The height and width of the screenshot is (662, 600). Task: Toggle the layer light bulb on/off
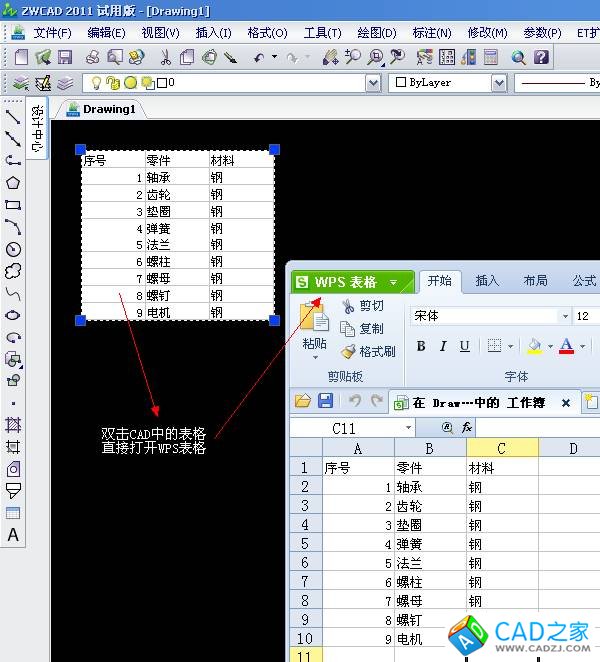(96, 83)
